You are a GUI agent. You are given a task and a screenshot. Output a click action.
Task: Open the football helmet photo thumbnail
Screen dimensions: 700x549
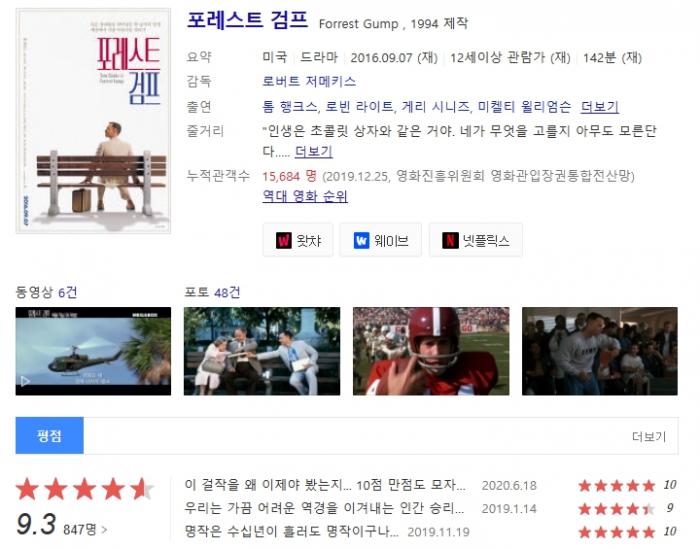pyautogui.click(x=431, y=351)
